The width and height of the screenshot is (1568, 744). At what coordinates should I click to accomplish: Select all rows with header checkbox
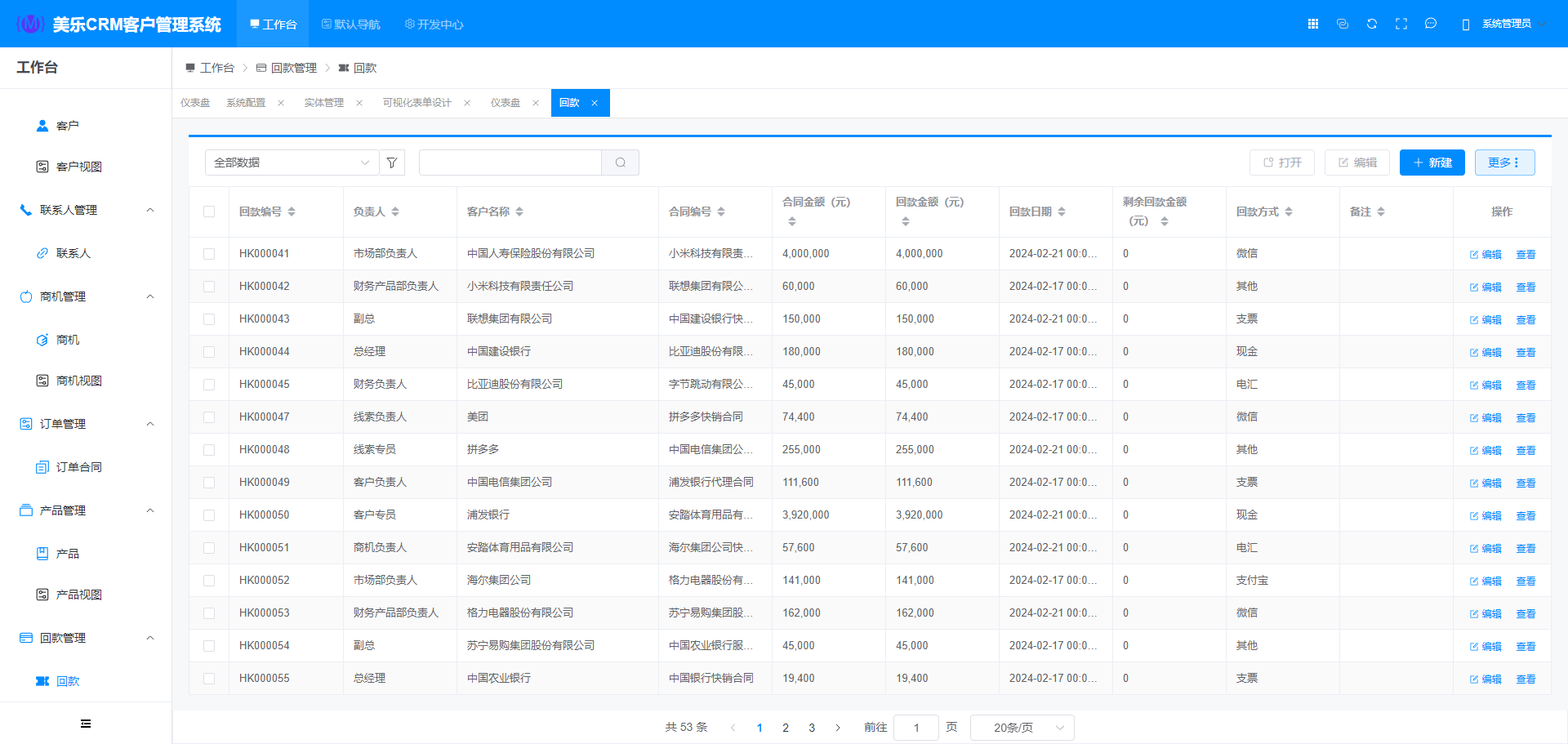[209, 212]
